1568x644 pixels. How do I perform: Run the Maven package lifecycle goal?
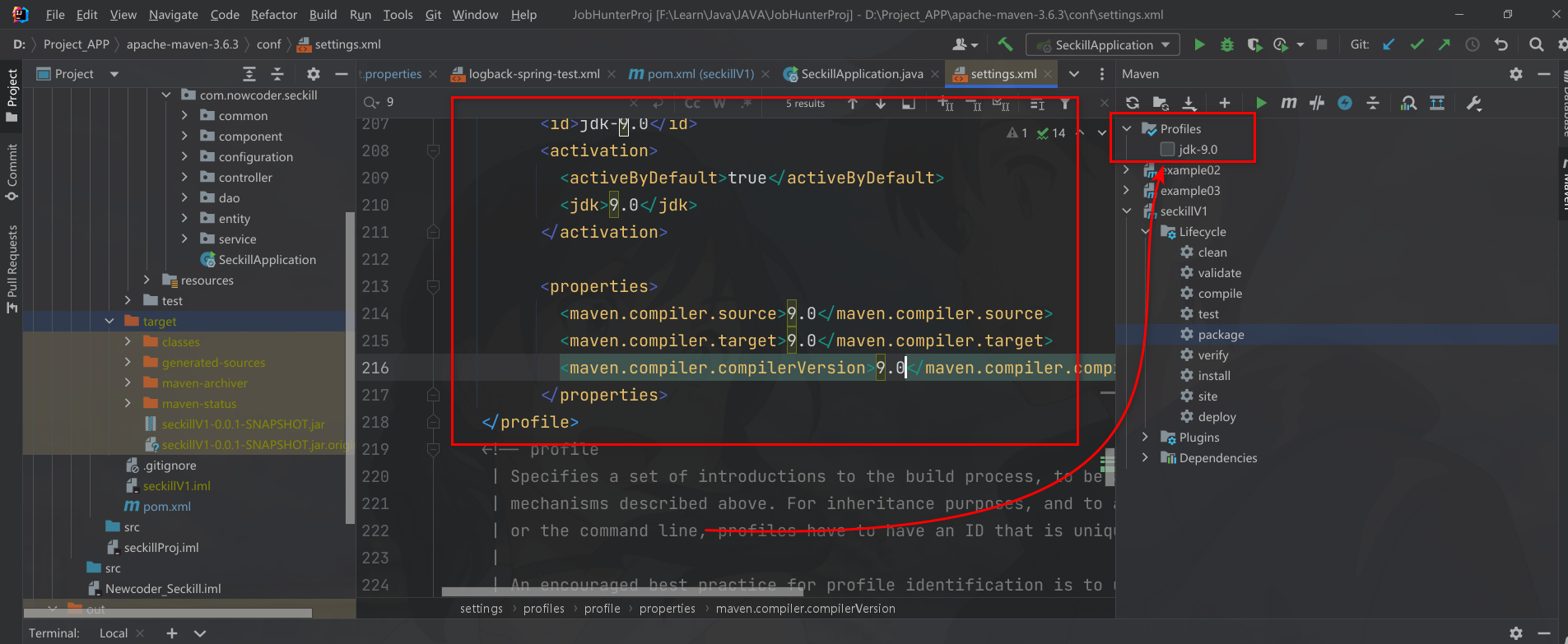point(1221,335)
